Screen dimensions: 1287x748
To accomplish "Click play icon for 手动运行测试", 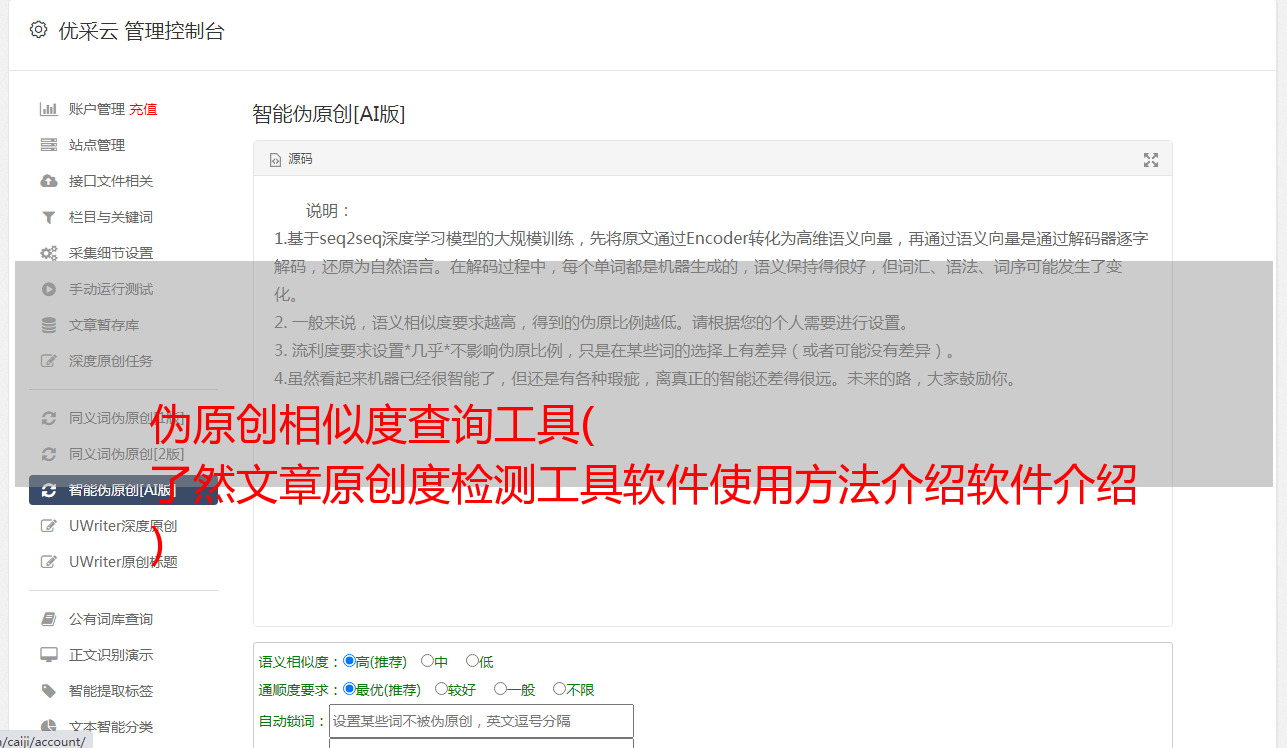I will (48, 289).
